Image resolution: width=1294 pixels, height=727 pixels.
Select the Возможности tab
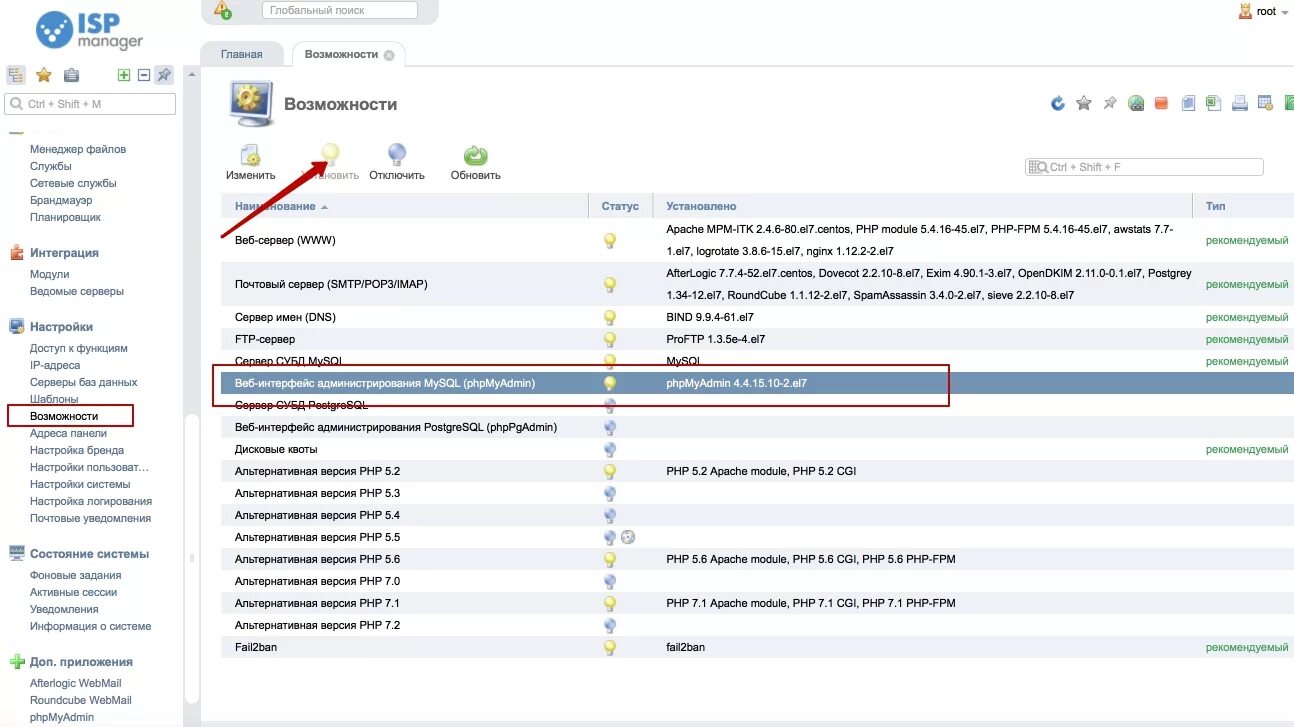point(341,54)
